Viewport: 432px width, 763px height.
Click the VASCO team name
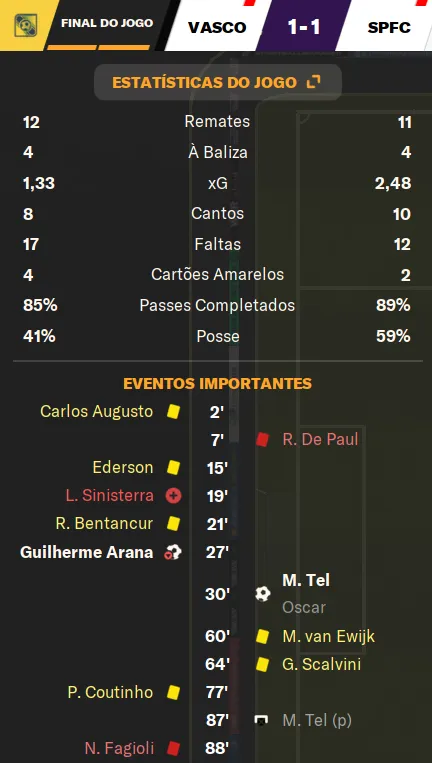pos(217,27)
